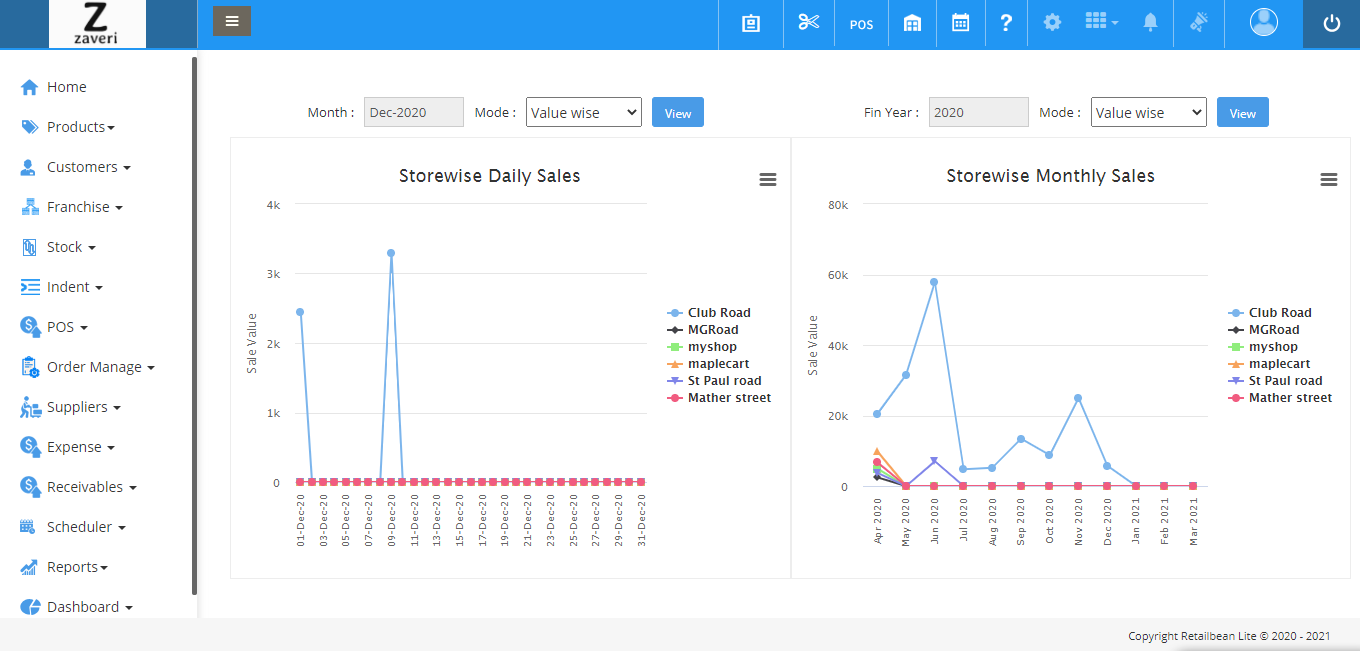Click the help question mark icon
Image resolution: width=1360 pixels, height=651 pixels.
1006,23
